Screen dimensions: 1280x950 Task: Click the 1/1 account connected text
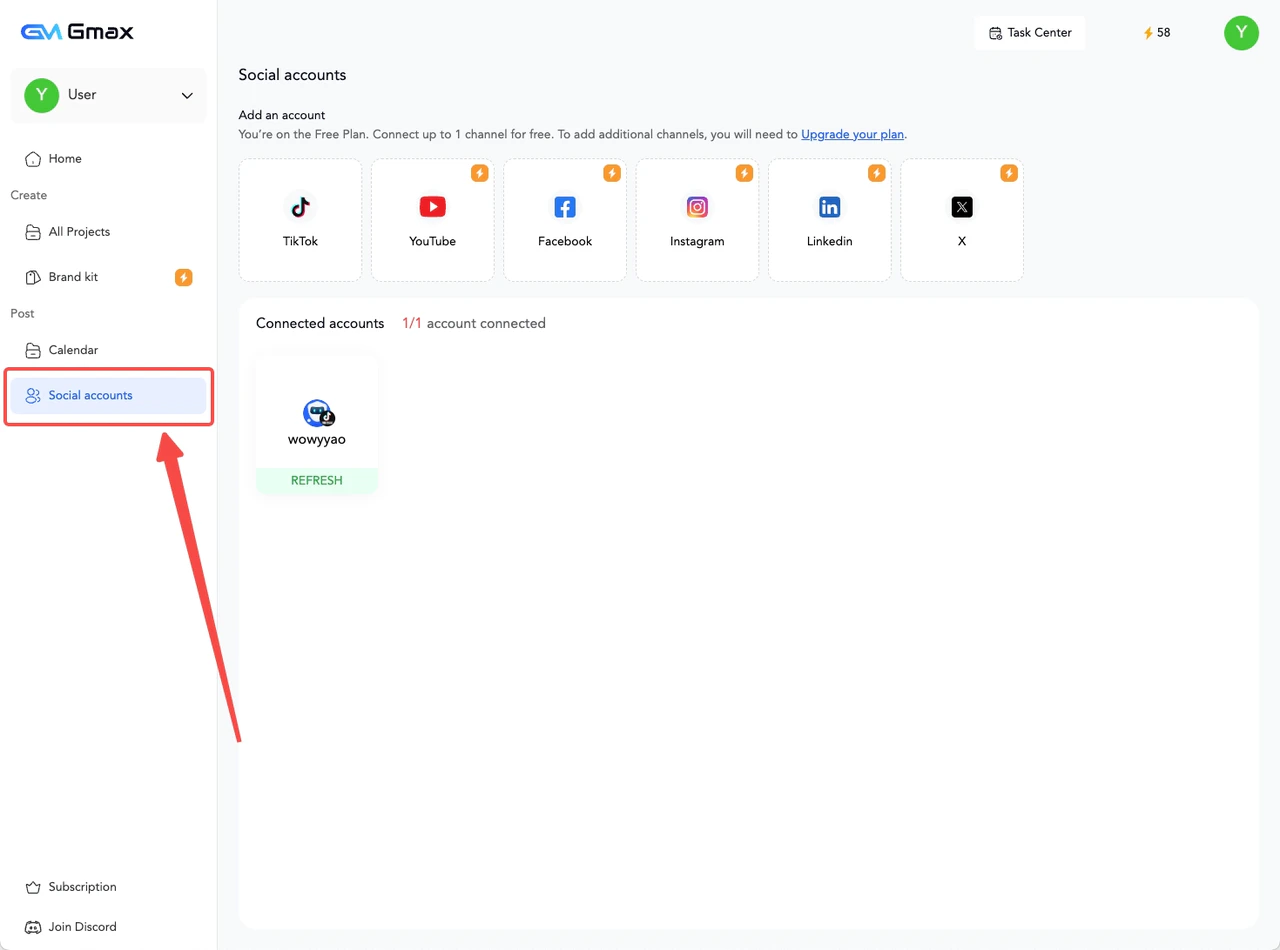click(x=474, y=324)
